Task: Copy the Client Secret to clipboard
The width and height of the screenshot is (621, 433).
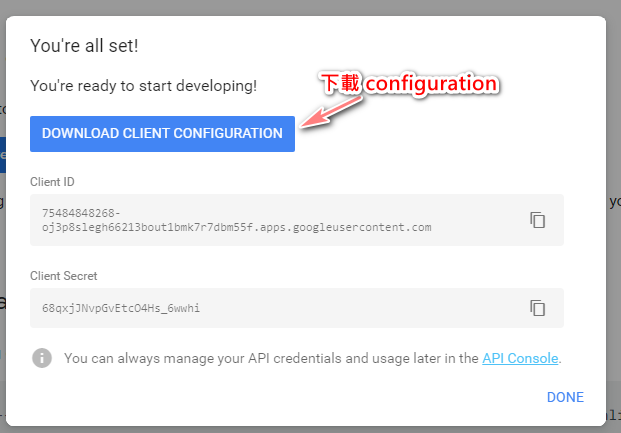Action: 537,308
